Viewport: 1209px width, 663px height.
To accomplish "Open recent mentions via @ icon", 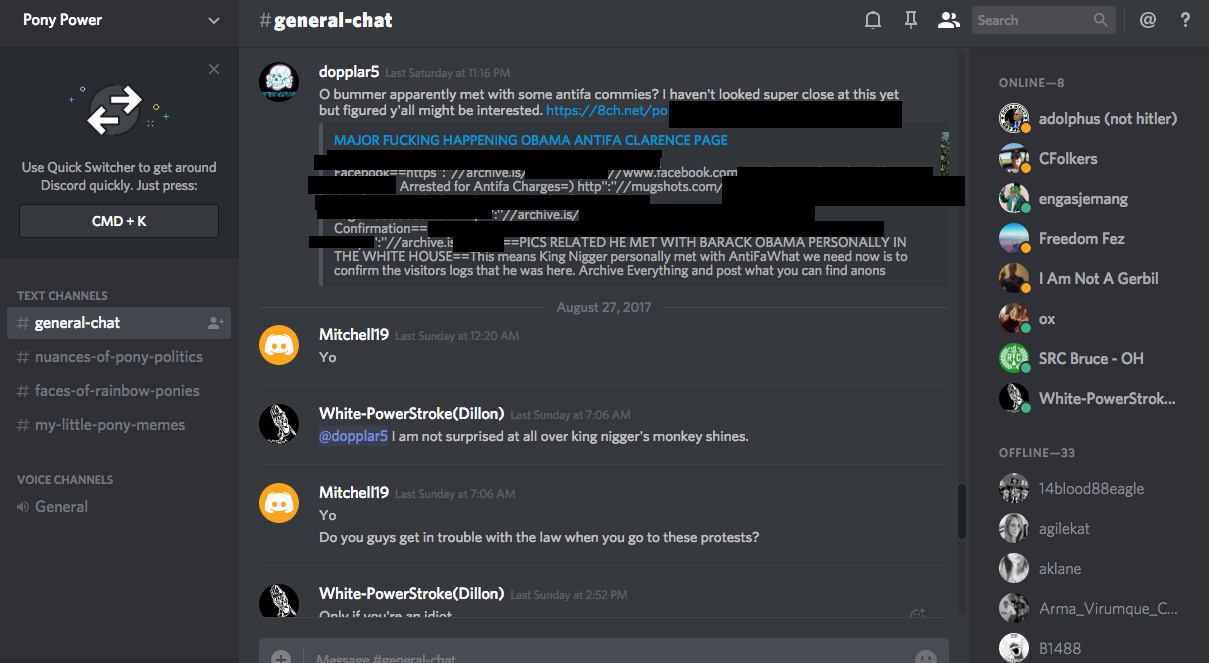I will pyautogui.click(x=1148, y=20).
